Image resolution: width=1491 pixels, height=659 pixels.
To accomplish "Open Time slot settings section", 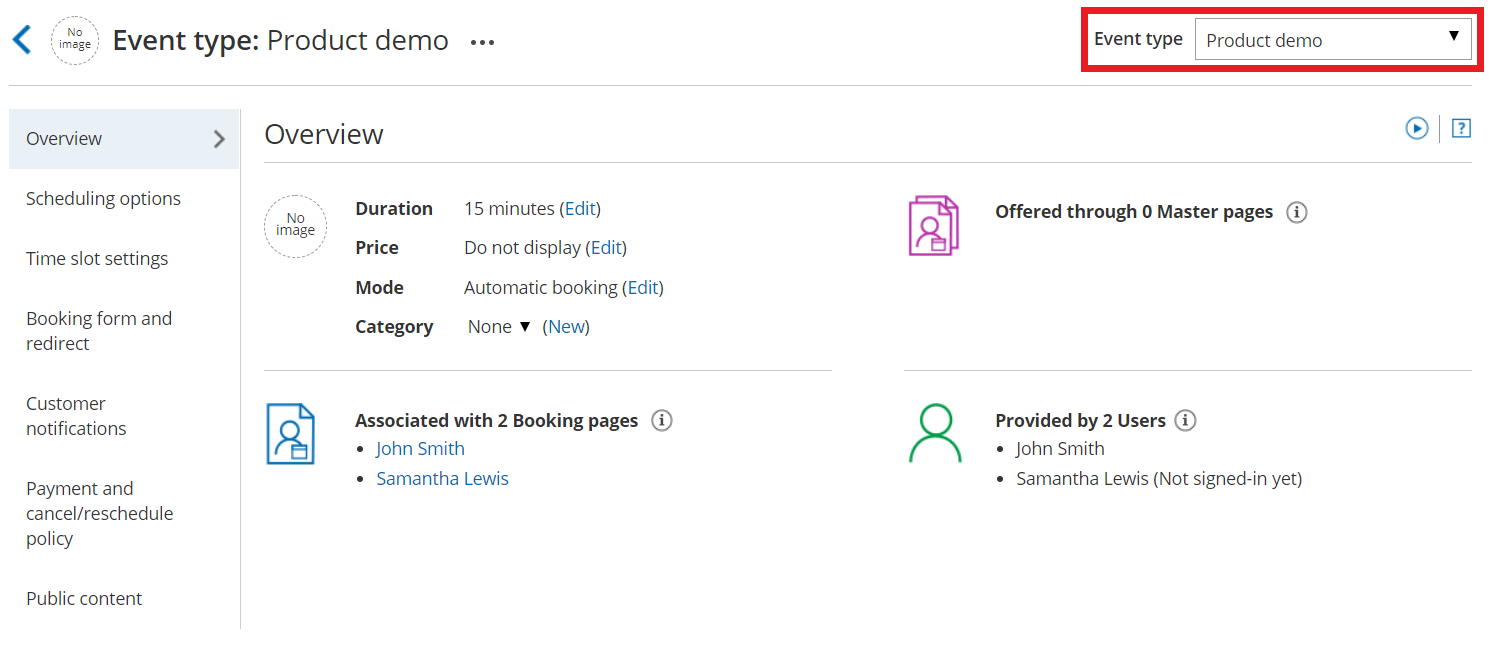I will point(97,258).
